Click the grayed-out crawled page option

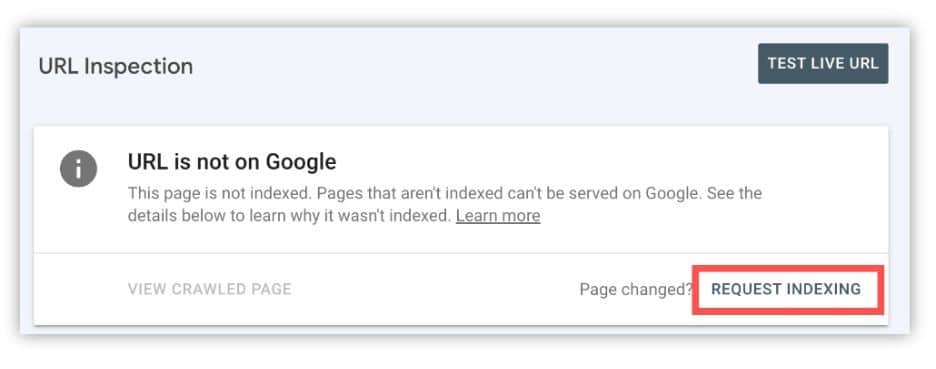pyautogui.click(x=210, y=290)
